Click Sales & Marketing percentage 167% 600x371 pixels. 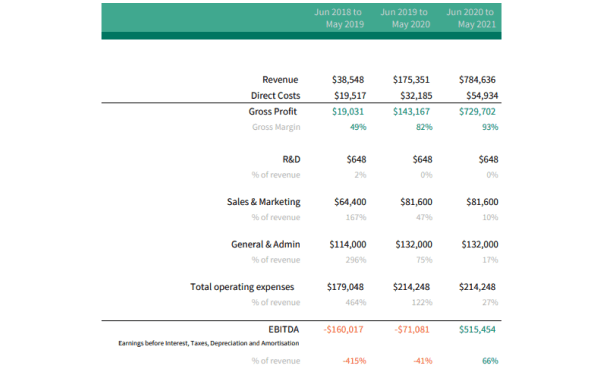click(356, 218)
